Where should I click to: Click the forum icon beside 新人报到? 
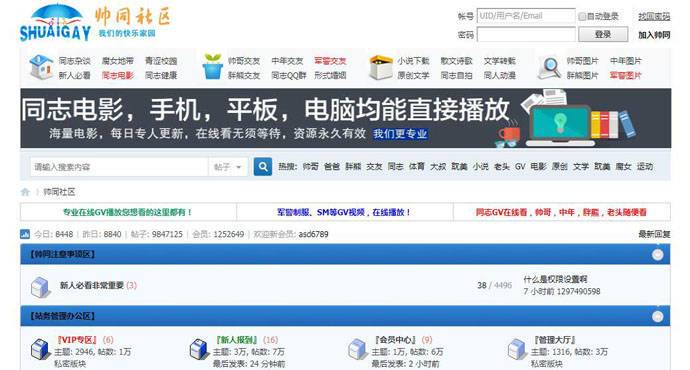(199, 349)
